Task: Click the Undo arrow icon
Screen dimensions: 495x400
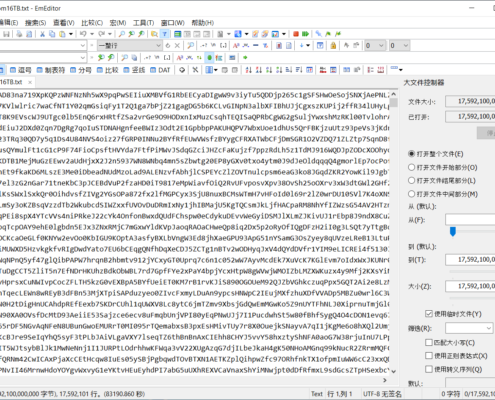Action: point(83,34)
